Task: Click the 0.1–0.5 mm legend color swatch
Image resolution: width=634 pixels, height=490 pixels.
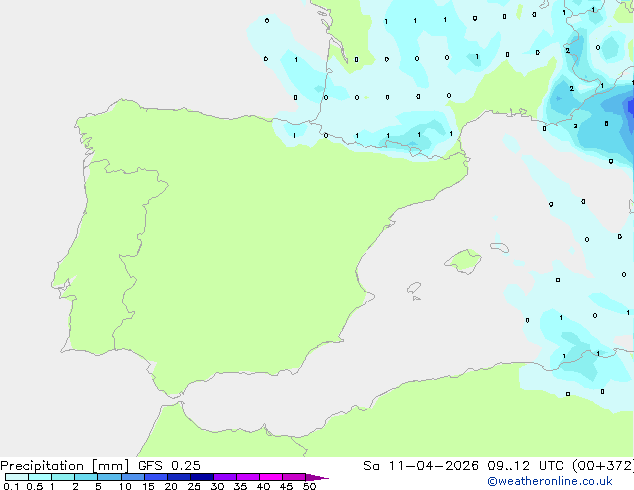Action: click(x=17, y=477)
